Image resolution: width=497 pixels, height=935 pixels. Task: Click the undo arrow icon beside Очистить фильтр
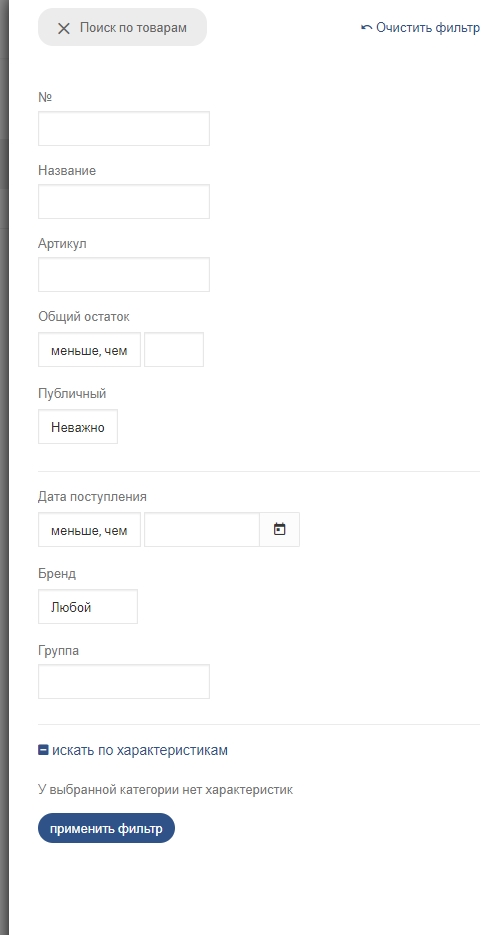[366, 27]
